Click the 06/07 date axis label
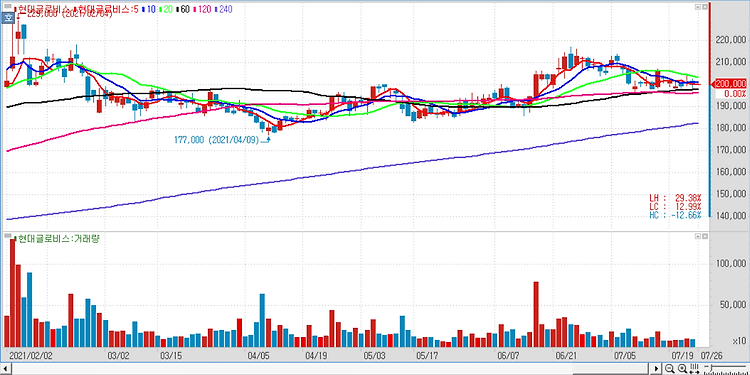 click(508, 356)
